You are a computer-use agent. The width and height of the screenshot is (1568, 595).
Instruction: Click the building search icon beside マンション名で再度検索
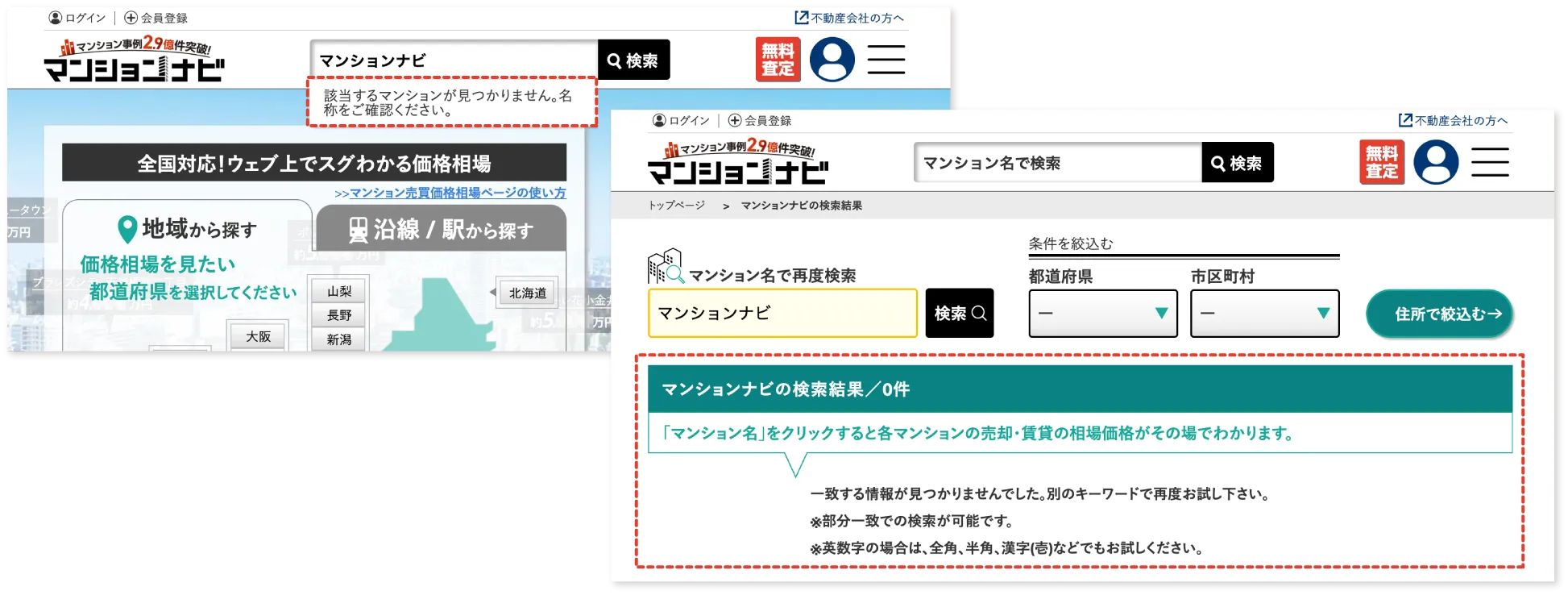[x=666, y=266]
